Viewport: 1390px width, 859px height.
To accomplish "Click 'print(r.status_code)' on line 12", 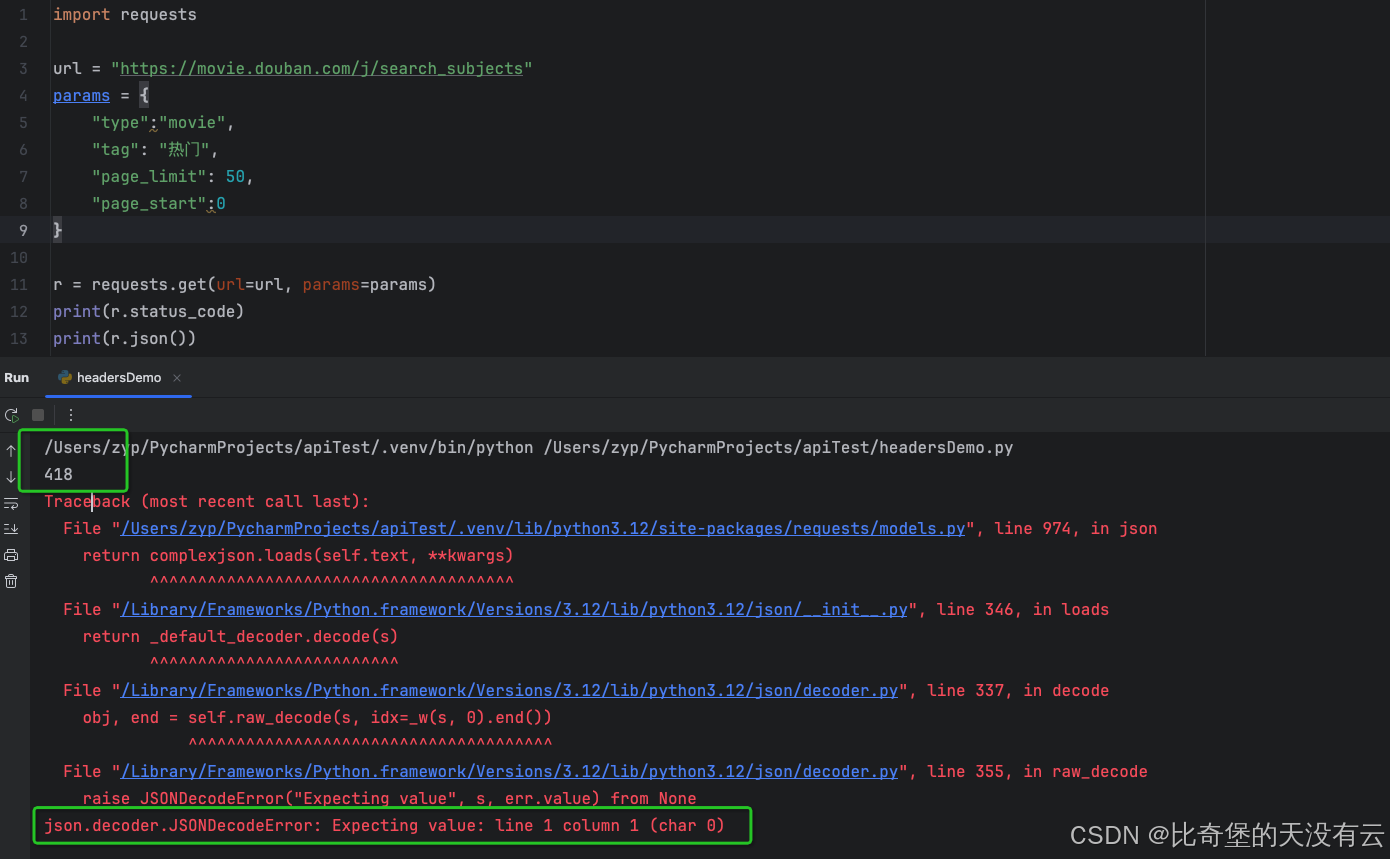I will point(149,312).
